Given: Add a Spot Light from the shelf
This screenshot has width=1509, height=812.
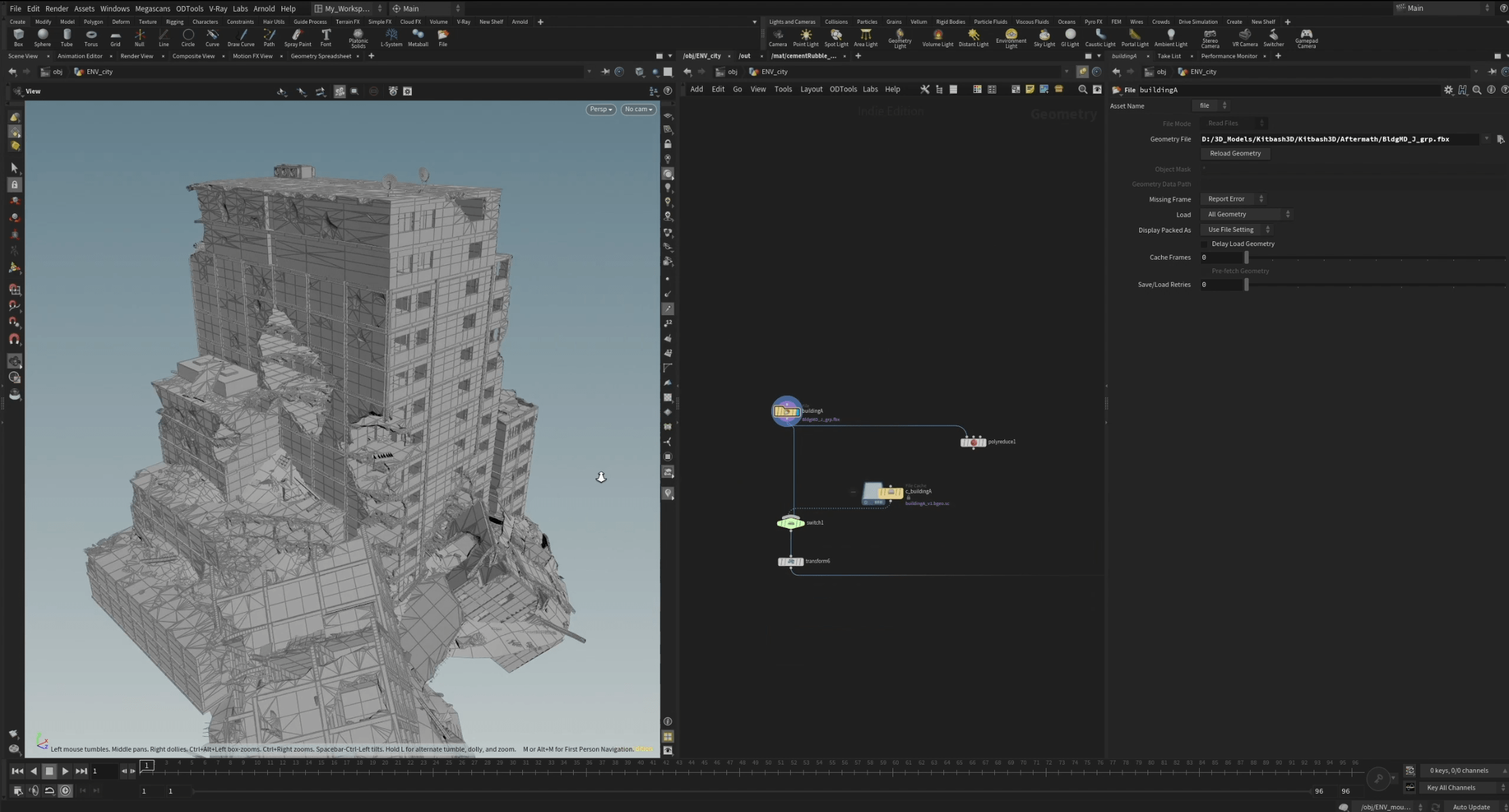Looking at the screenshot, I should (x=836, y=37).
